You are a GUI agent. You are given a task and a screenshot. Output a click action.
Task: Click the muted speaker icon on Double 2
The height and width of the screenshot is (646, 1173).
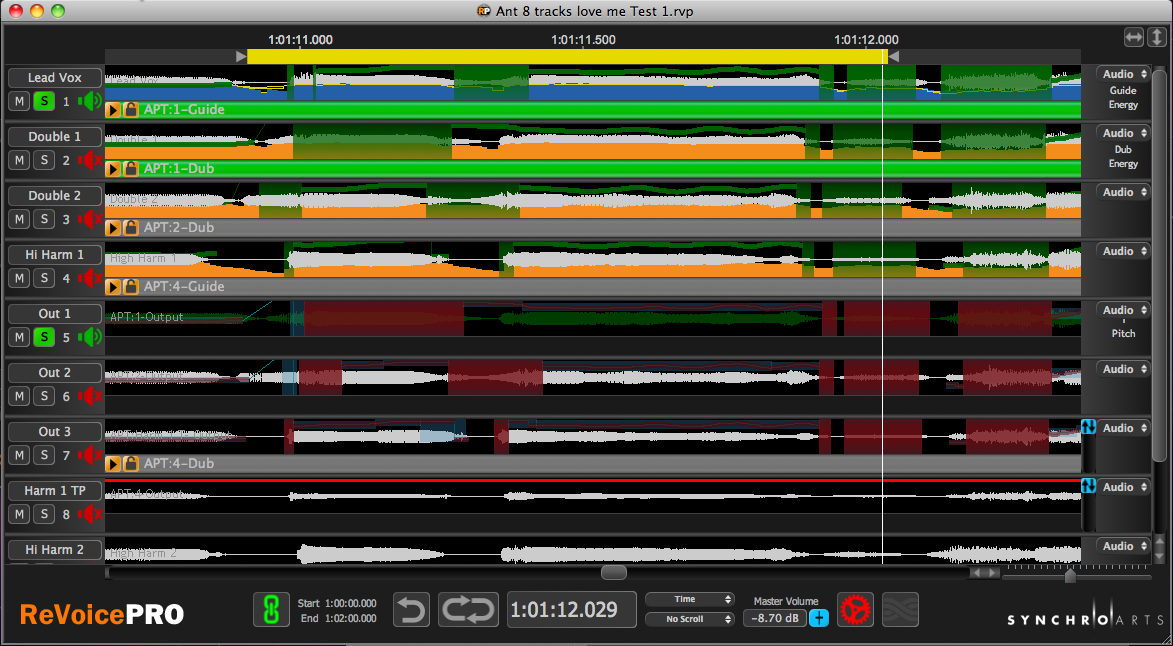coord(92,219)
